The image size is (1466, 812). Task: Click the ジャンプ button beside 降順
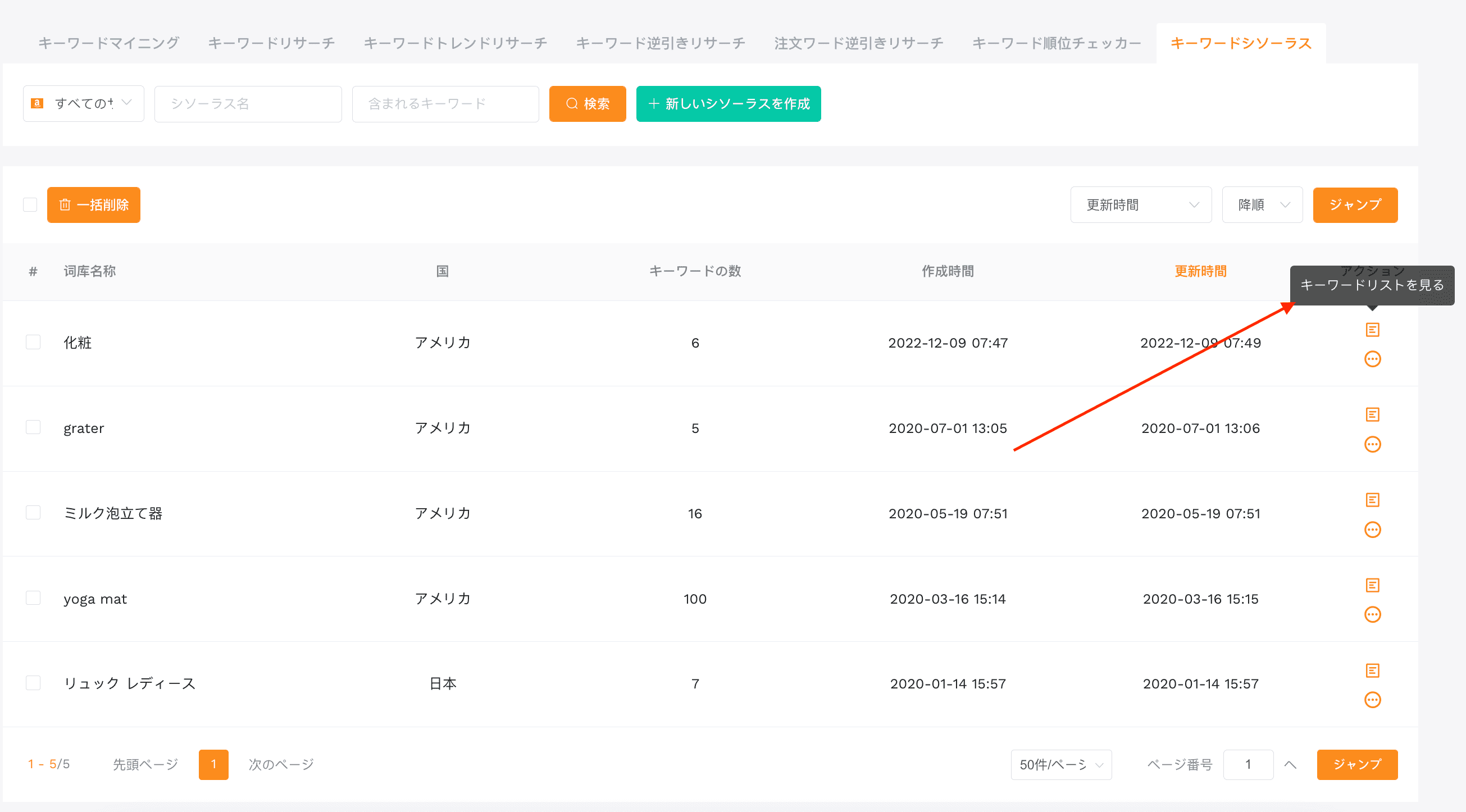[x=1354, y=205]
